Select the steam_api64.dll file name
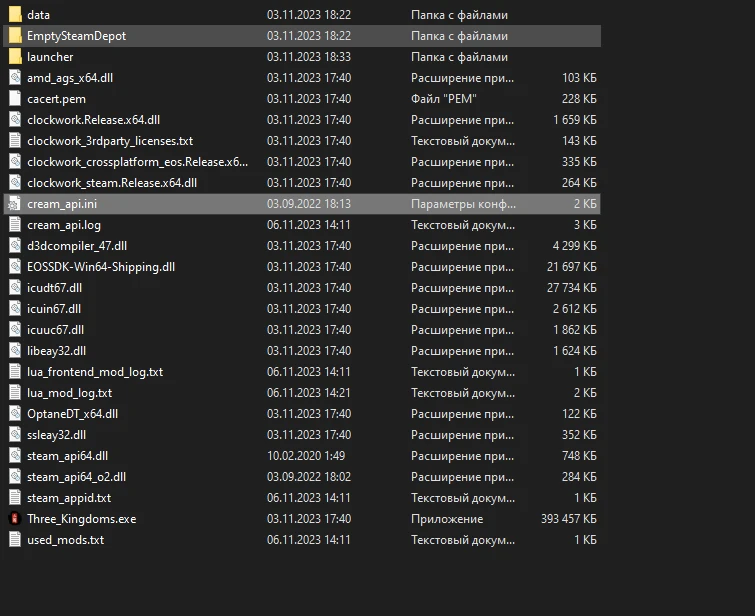Viewport: 755px width, 616px height. click(67, 456)
